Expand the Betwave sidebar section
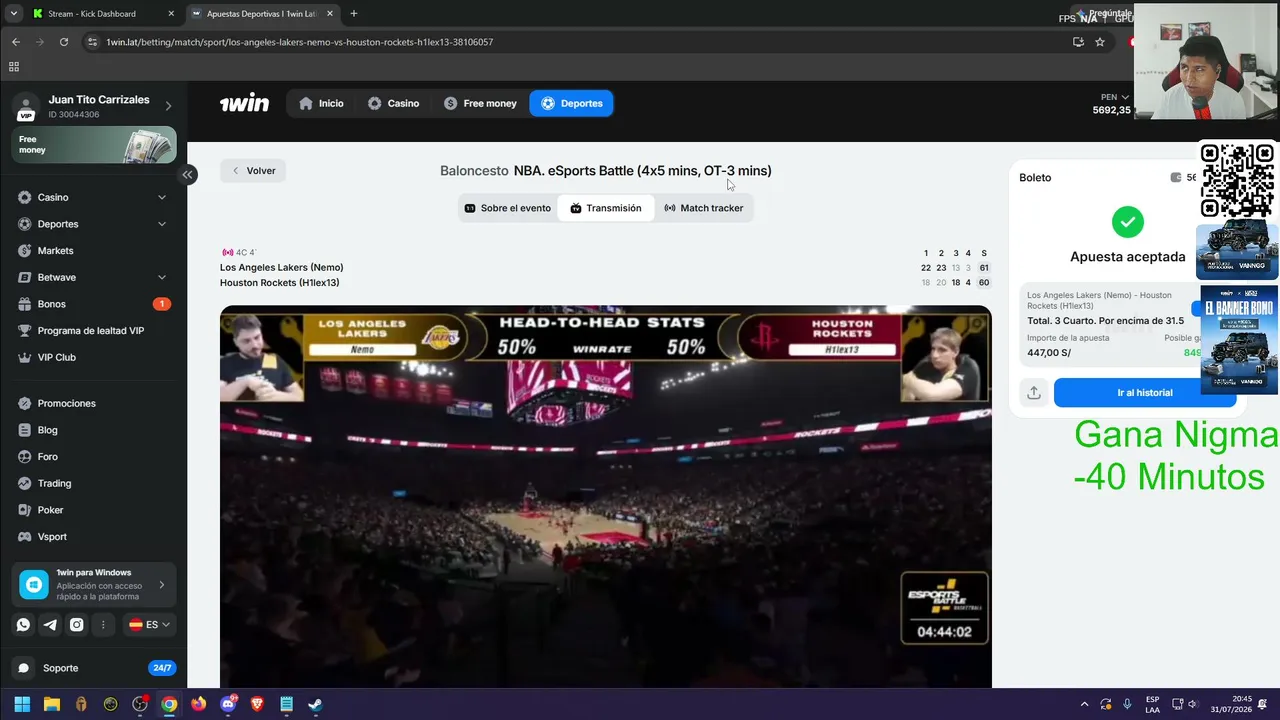This screenshot has width=1280, height=720. point(162,277)
